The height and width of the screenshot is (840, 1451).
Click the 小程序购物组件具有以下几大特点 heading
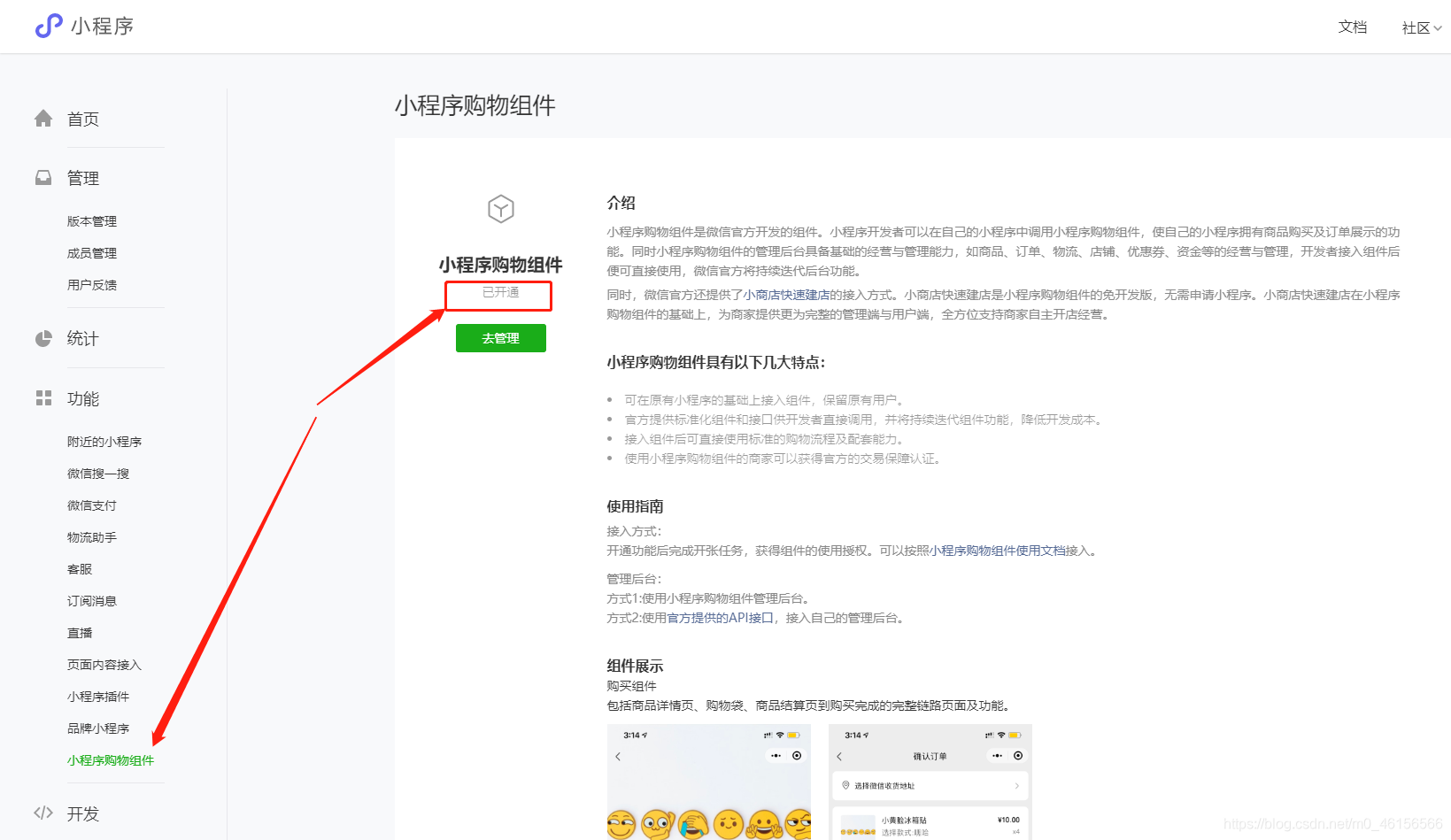pyautogui.click(x=716, y=362)
